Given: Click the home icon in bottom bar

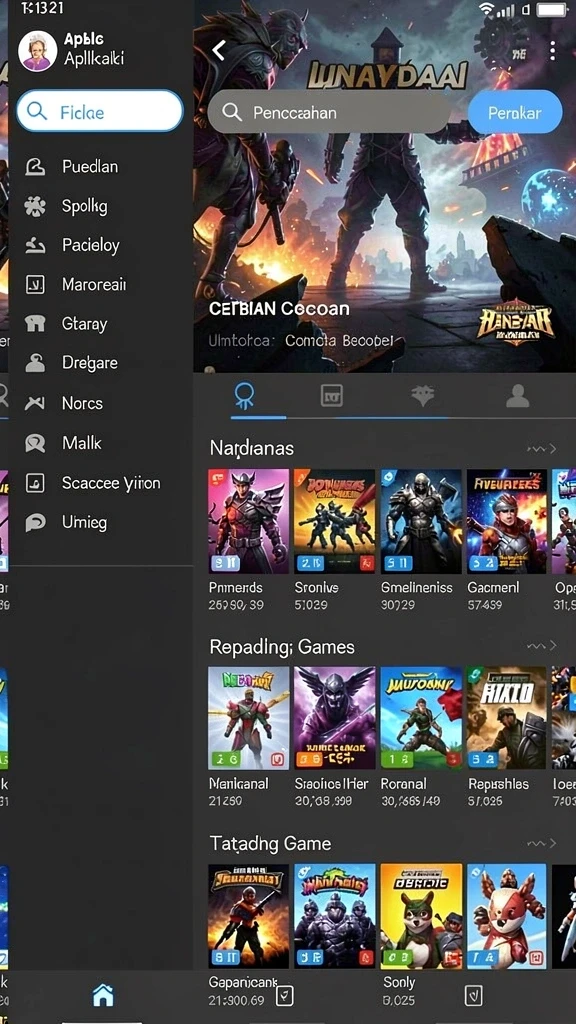Looking at the screenshot, I should (103, 995).
